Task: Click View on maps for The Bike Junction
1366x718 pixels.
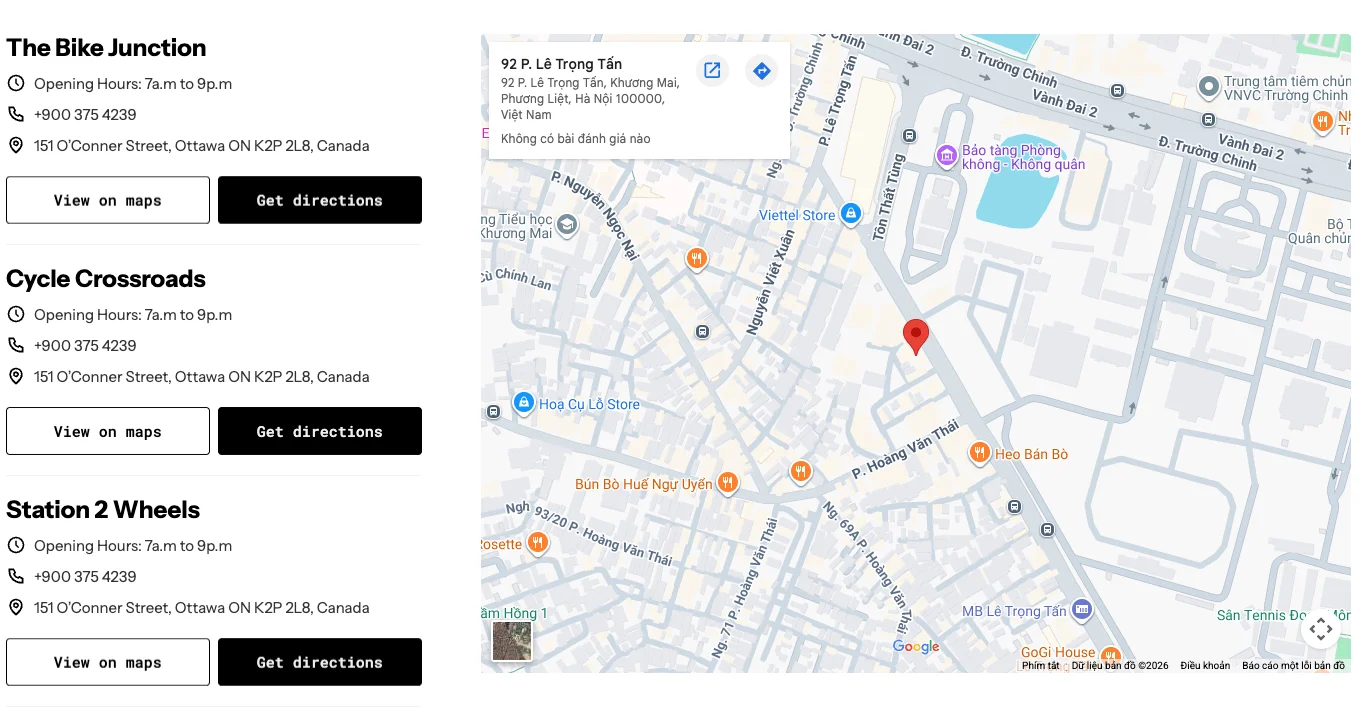Action: tap(107, 200)
